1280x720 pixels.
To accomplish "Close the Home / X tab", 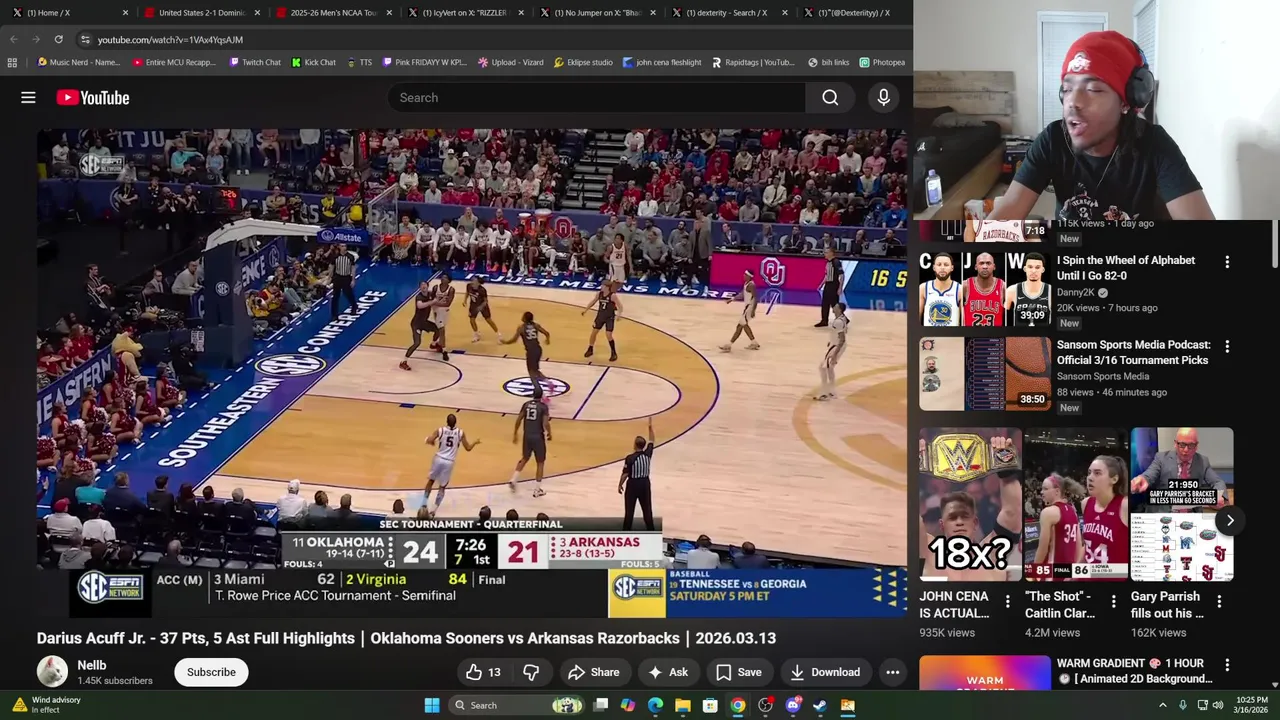I will [x=125, y=13].
